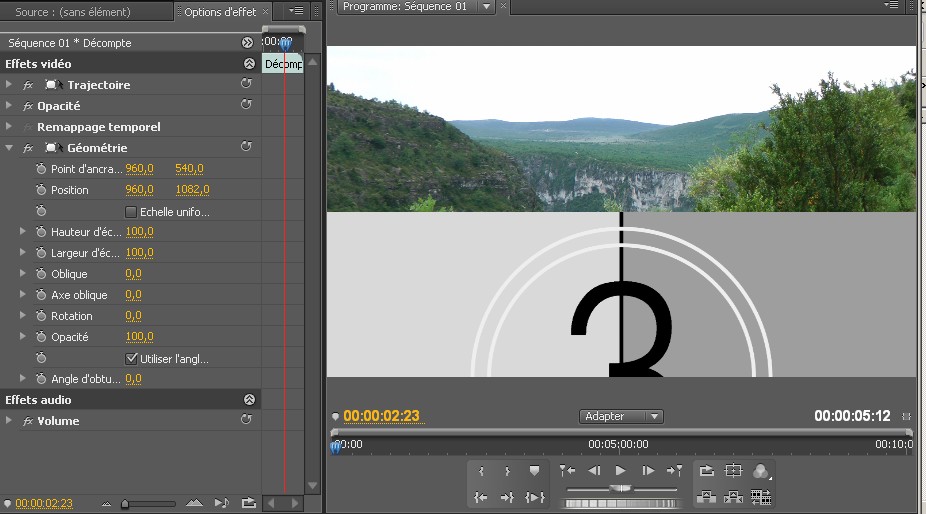Enable safe margins overlay
Viewport: 926px width, 514px height.
point(733,471)
